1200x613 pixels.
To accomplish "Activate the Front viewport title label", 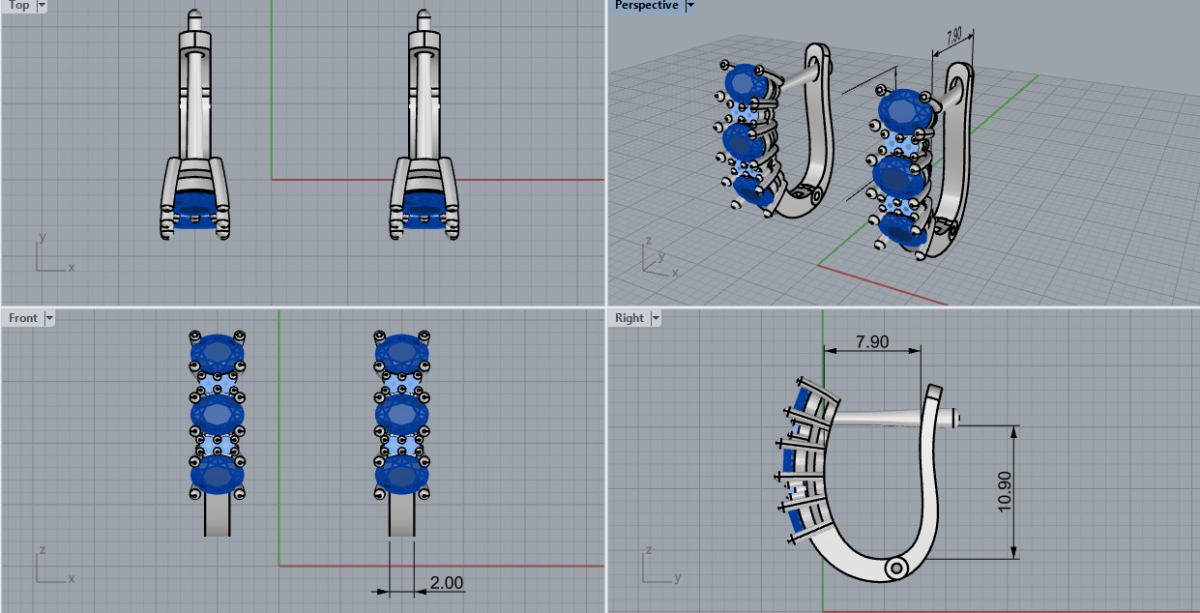I will [x=23, y=318].
